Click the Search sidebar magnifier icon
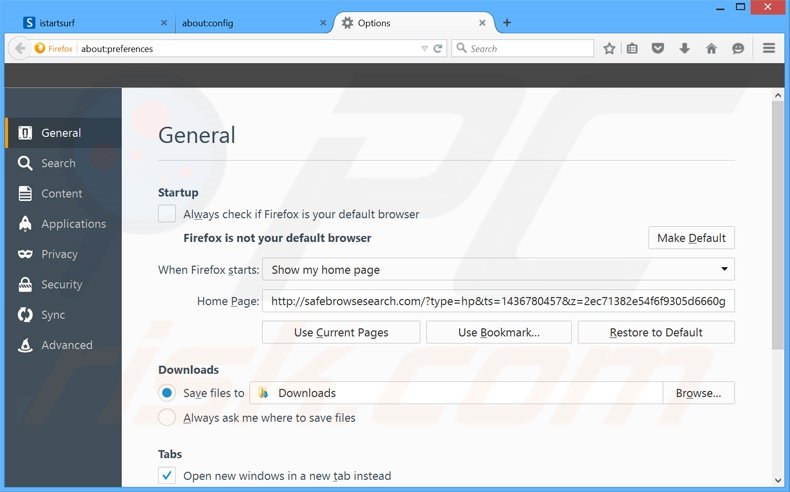 [x=25, y=163]
